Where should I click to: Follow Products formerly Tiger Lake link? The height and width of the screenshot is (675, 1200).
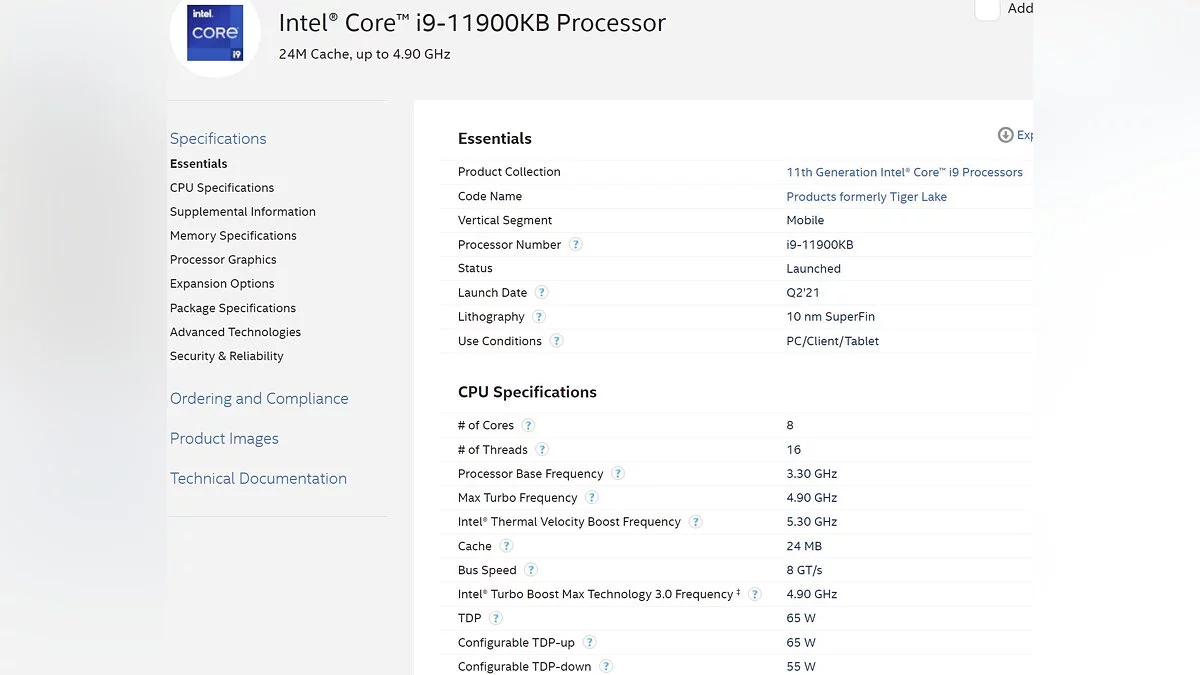[x=866, y=197]
